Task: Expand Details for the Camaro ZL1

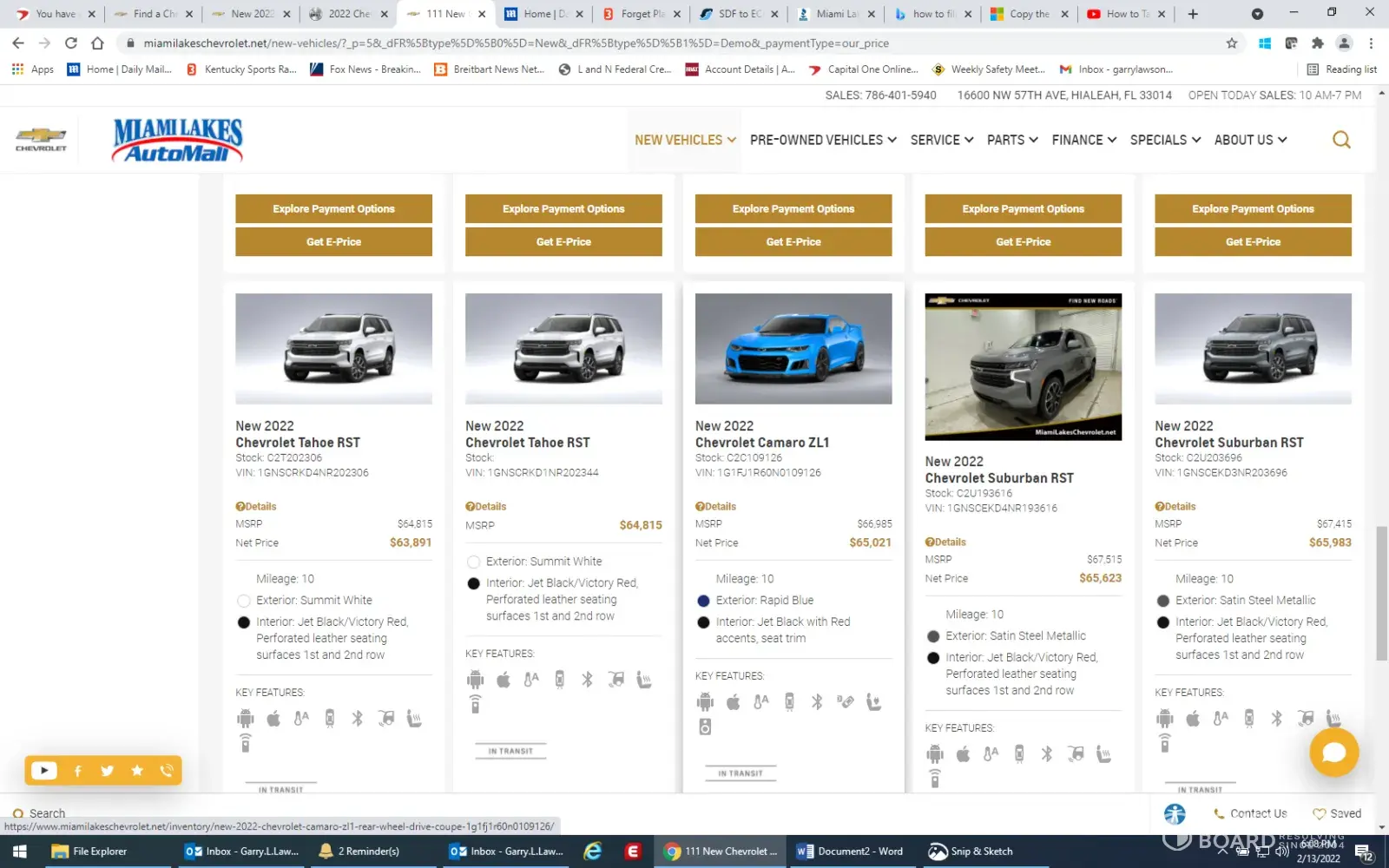Action: tap(716, 506)
